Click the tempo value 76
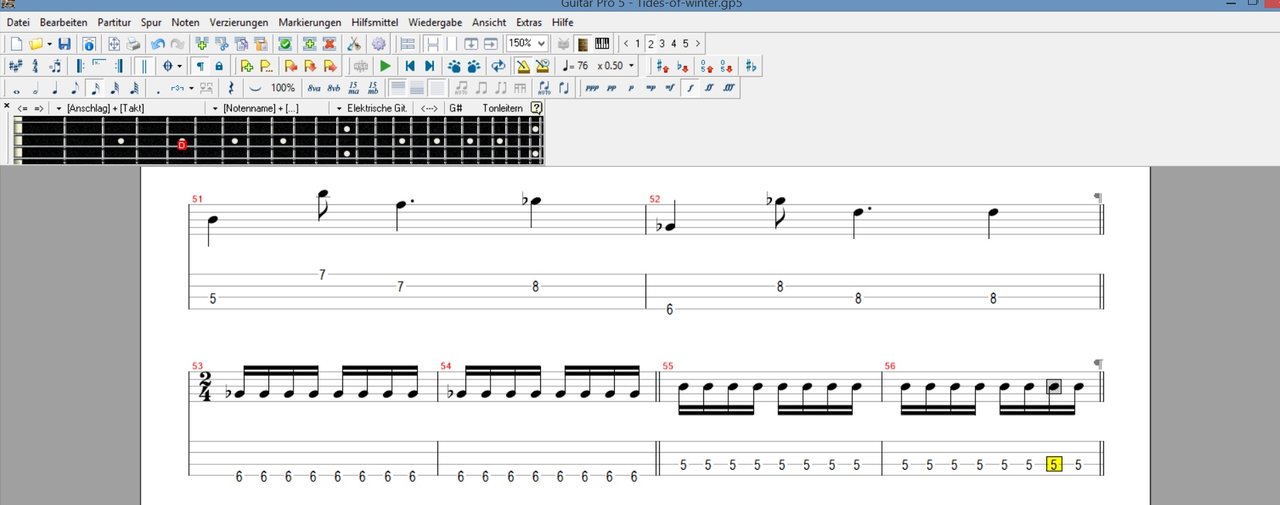This screenshot has width=1280, height=505. click(582, 66)
